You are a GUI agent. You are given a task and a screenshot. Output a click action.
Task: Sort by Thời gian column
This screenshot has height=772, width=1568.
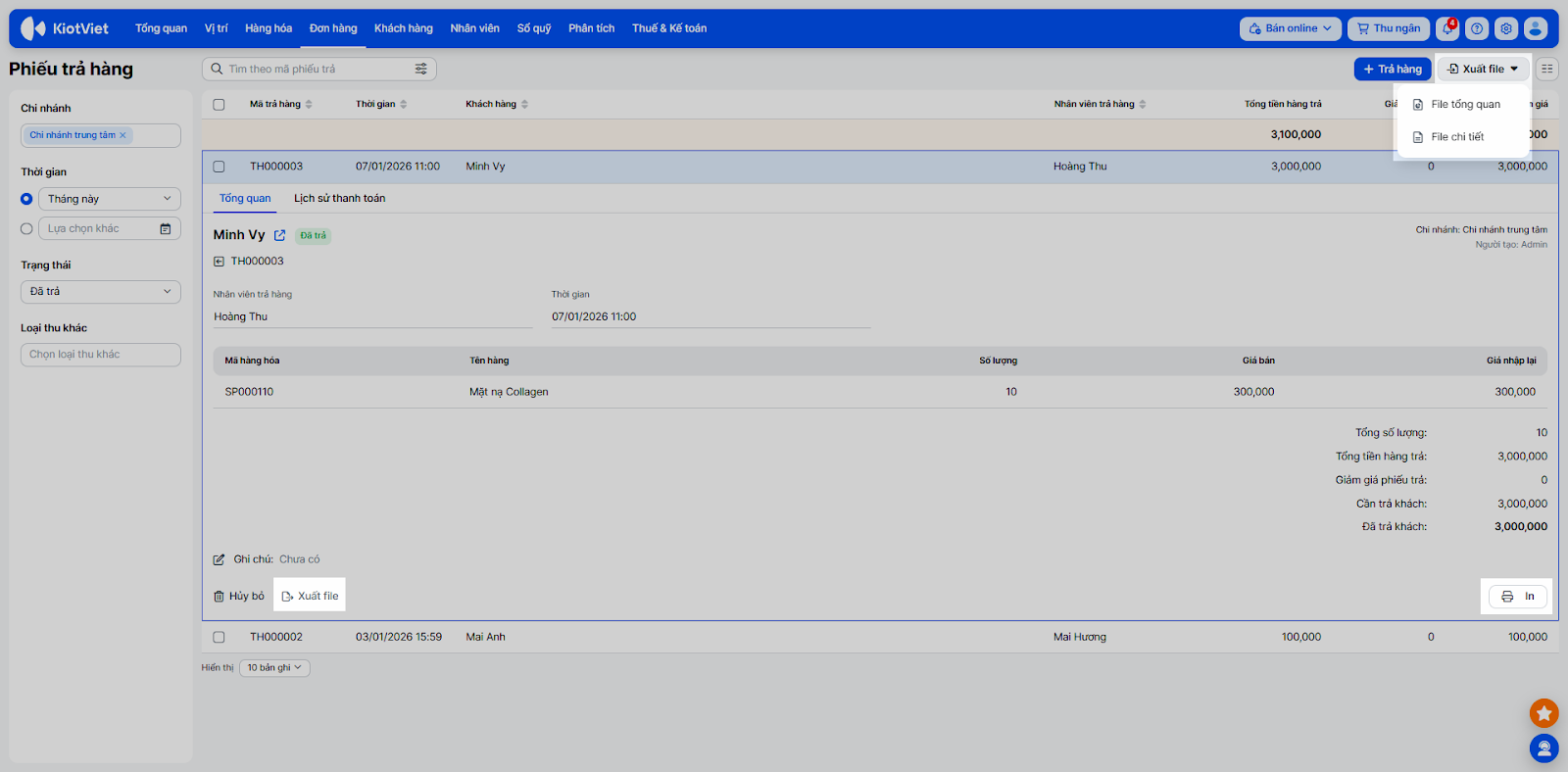[x=403, y=104]
